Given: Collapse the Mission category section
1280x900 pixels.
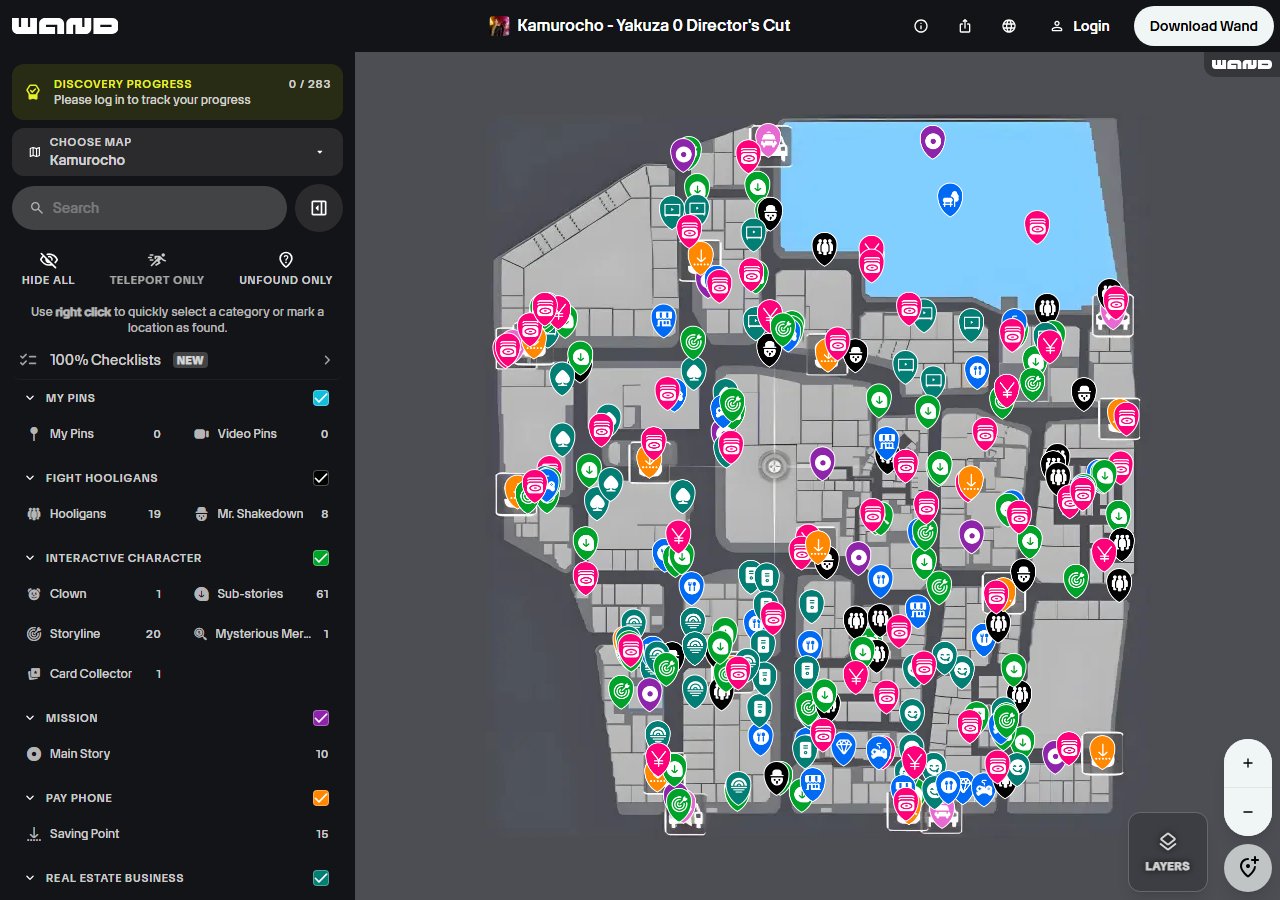Looking at the screenshot, I should coord(28,718).
